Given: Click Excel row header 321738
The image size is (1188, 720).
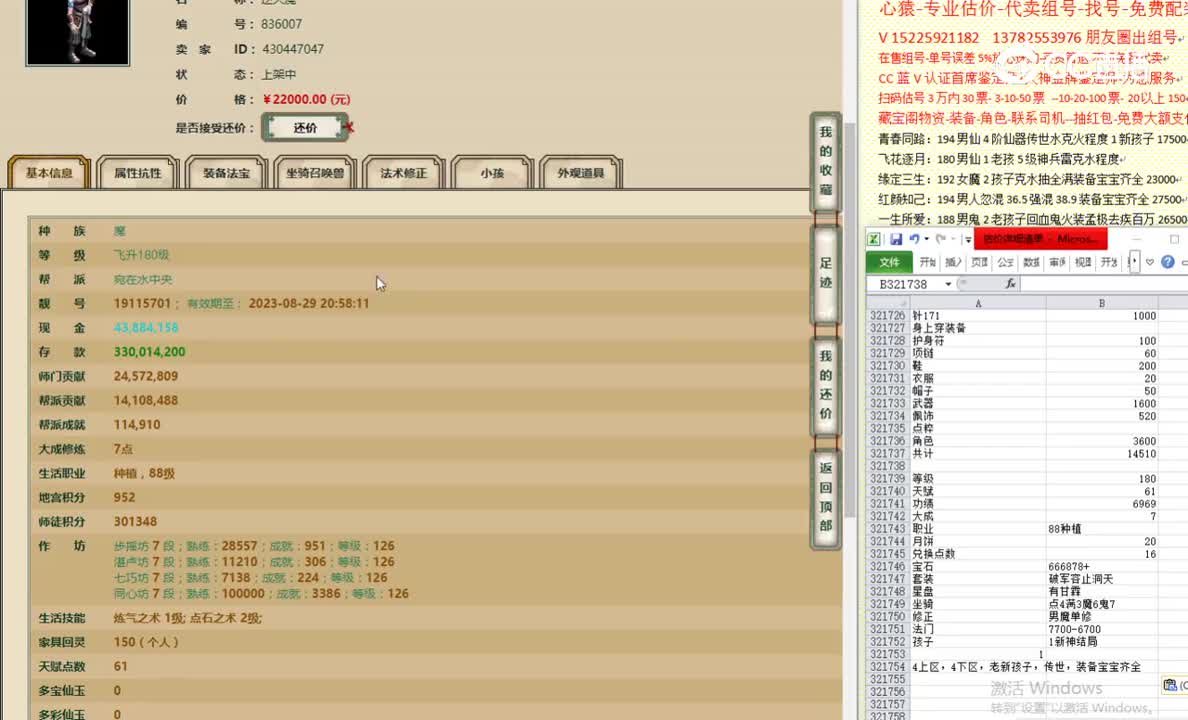Looking at the screenshot, I should tap(887, 466).
